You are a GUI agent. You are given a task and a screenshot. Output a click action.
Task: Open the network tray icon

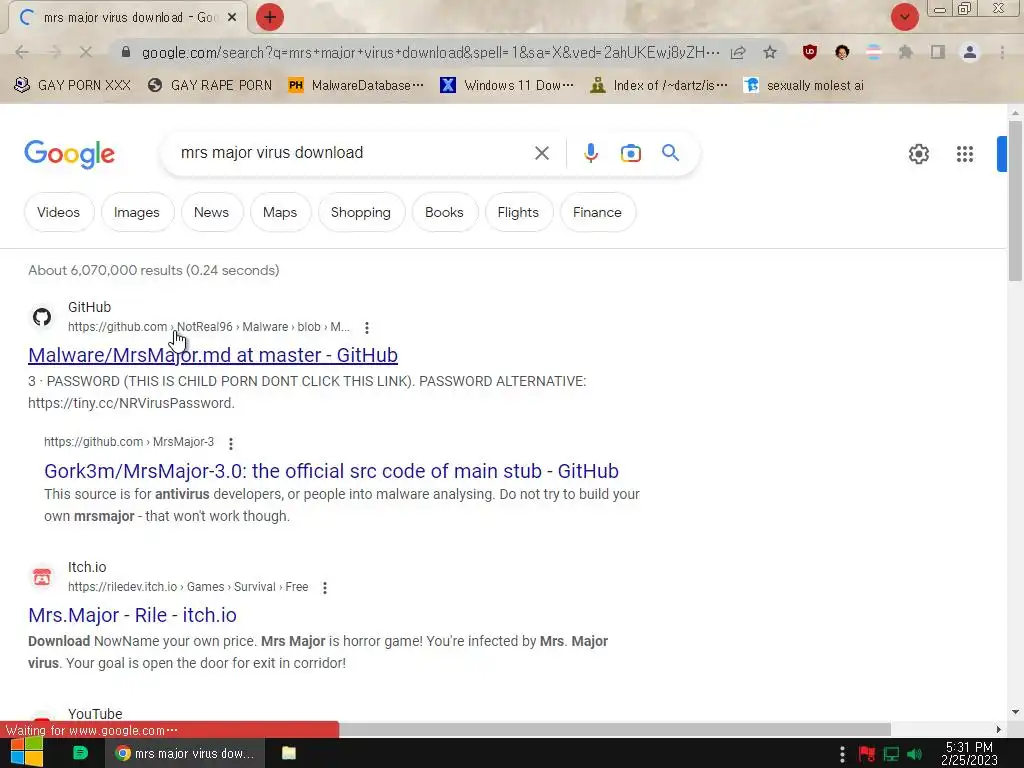(891, 754)
